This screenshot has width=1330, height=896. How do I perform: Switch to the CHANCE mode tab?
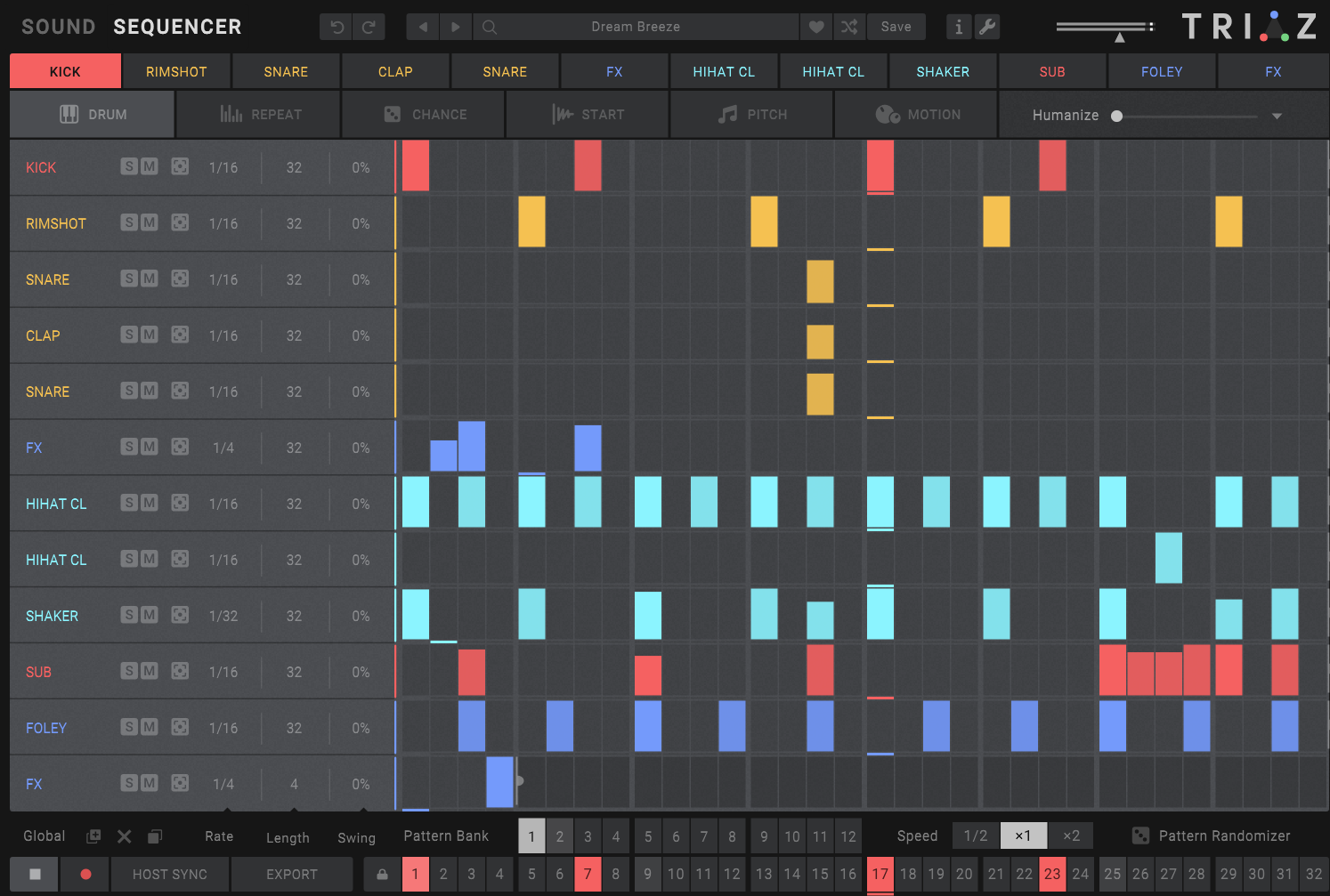(x=424, y=115)
